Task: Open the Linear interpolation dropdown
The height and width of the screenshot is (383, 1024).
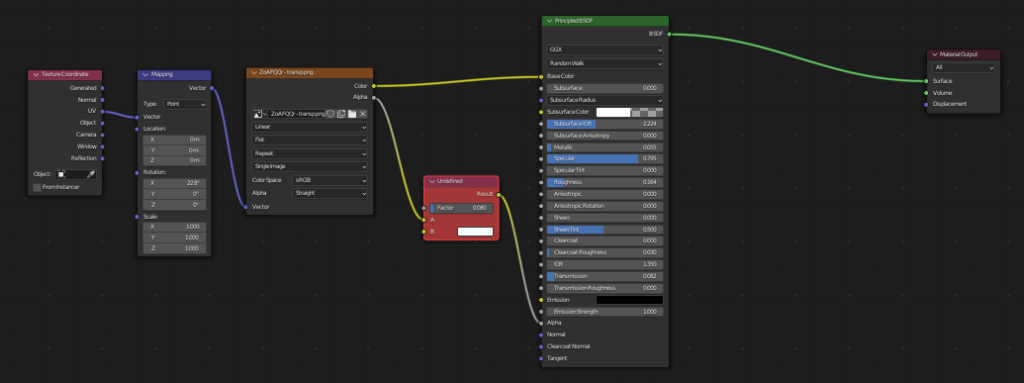Action: (x=310, y=127)
